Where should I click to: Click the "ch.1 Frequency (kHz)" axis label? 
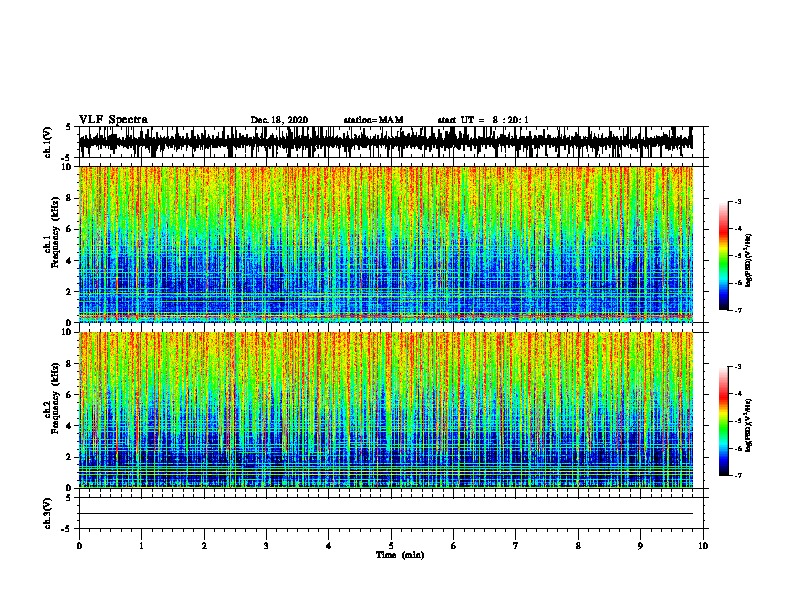pos(52,232)
